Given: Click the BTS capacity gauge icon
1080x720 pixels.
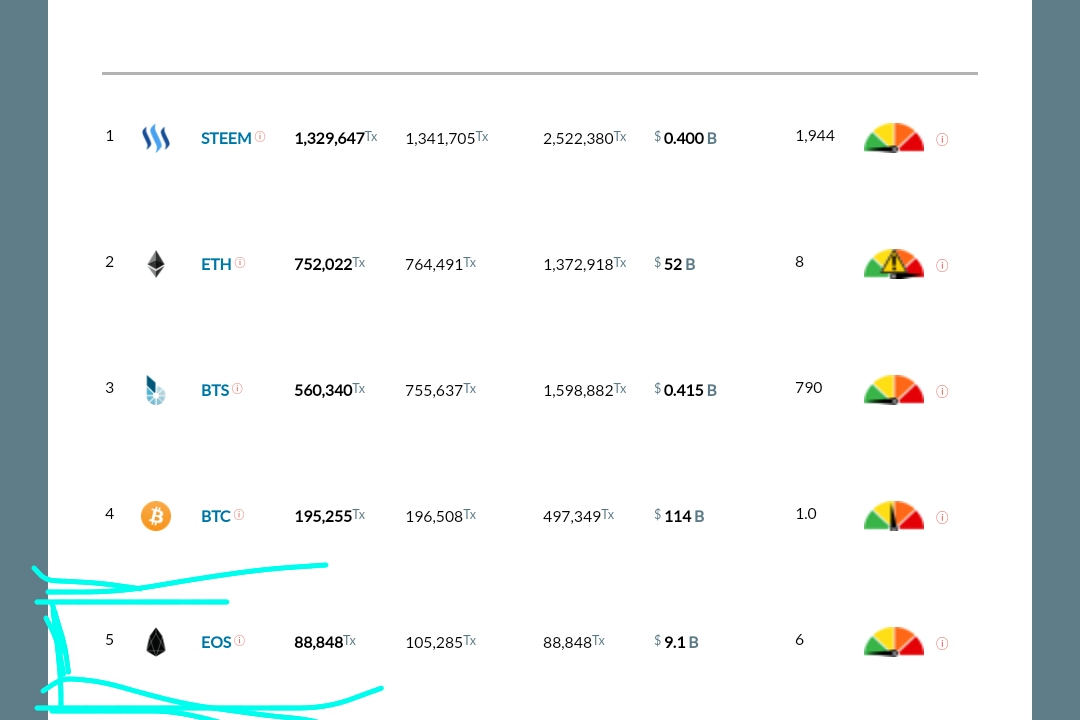Looking at the screenshot, I should coord(893,390).
